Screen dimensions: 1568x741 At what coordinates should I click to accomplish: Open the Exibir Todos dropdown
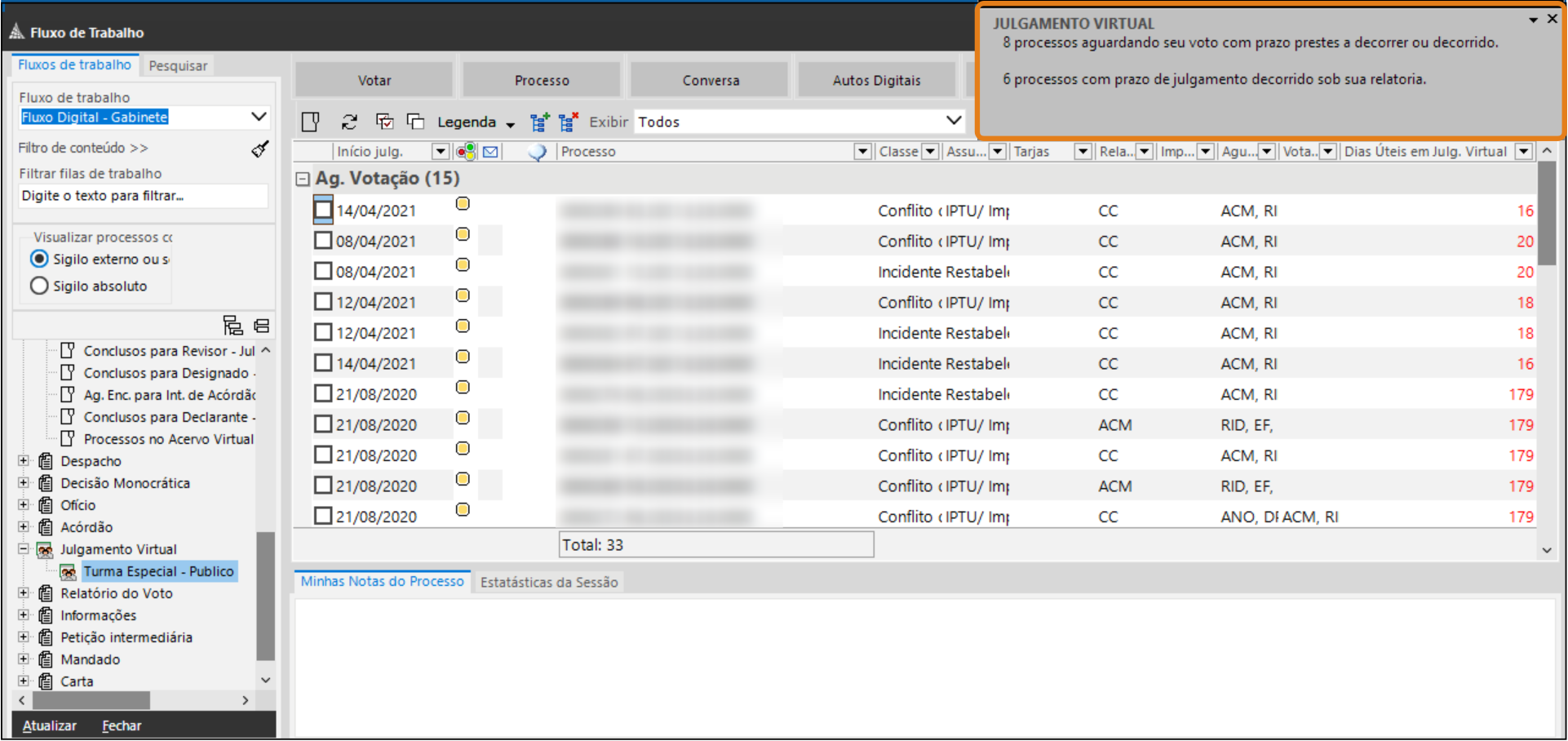click(953, 121)
